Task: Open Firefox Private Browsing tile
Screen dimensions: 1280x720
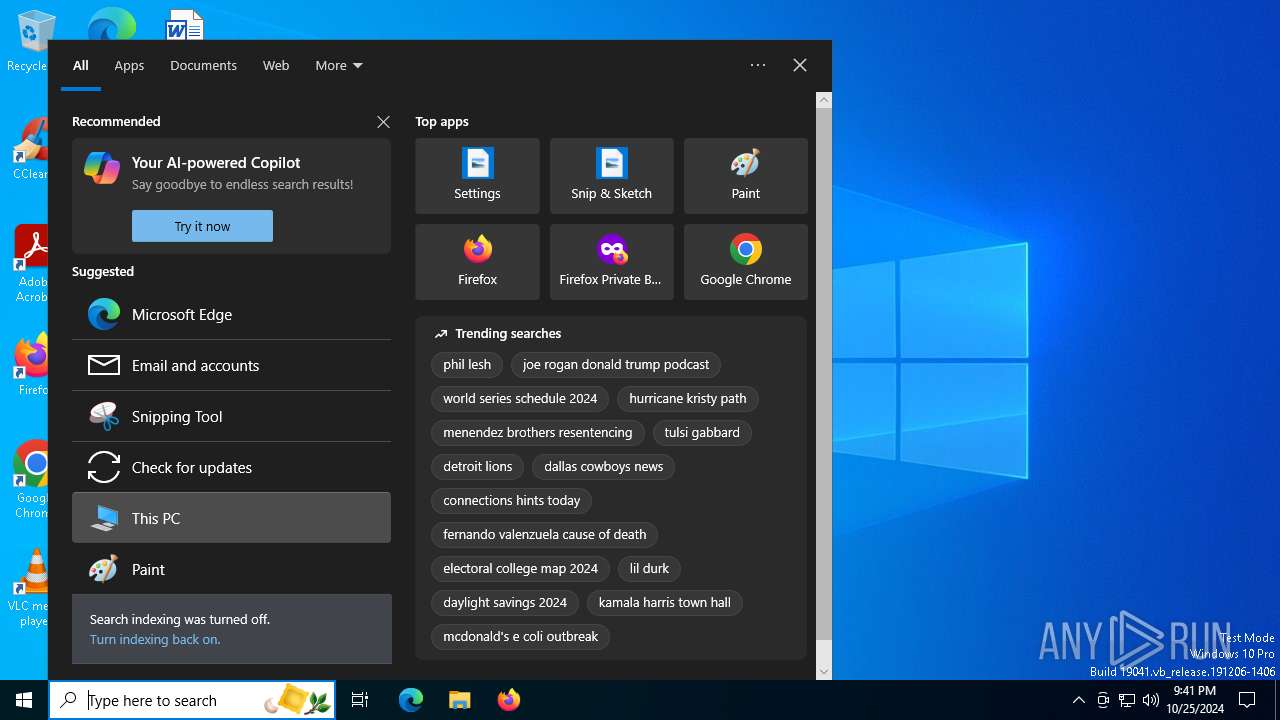Action: (x=611, y=262)
